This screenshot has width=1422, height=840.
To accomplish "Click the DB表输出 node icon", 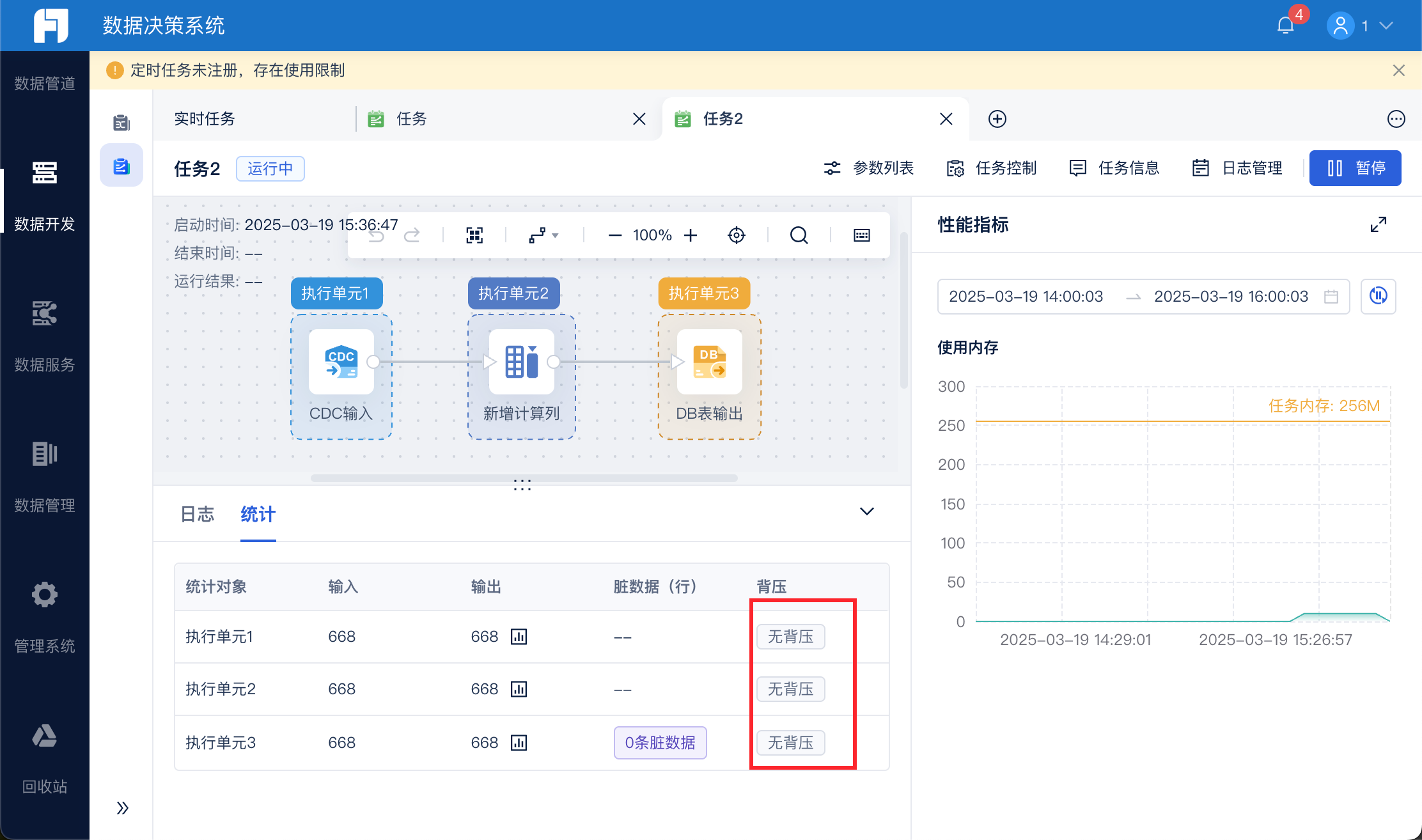I will point(709,362).
